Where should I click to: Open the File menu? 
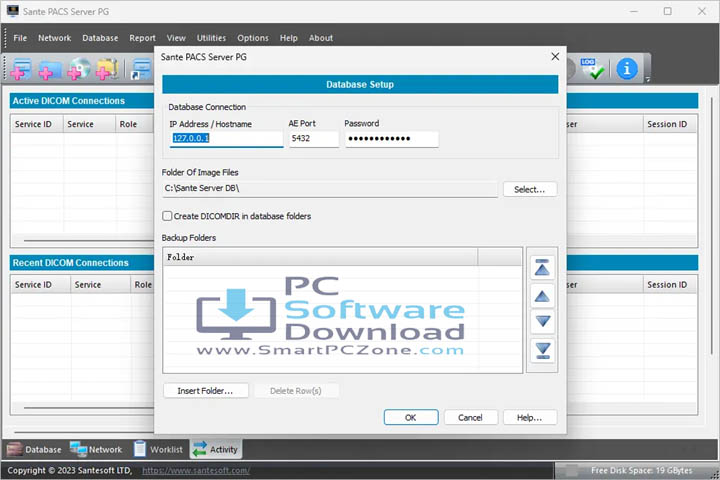point(20,38)
